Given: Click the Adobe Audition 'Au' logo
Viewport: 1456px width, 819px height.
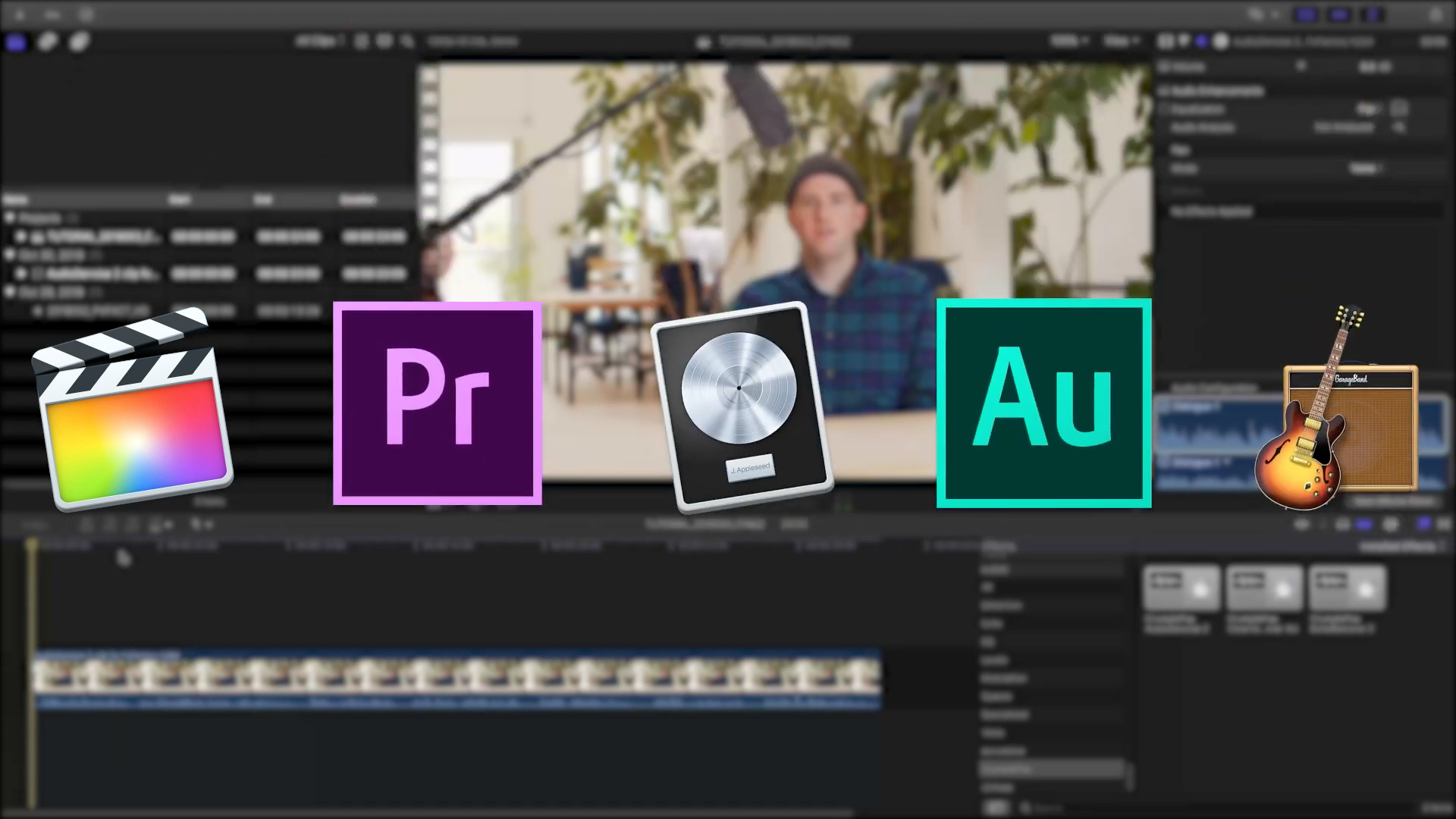Looking at the screenshot, I should [1044, 403].
